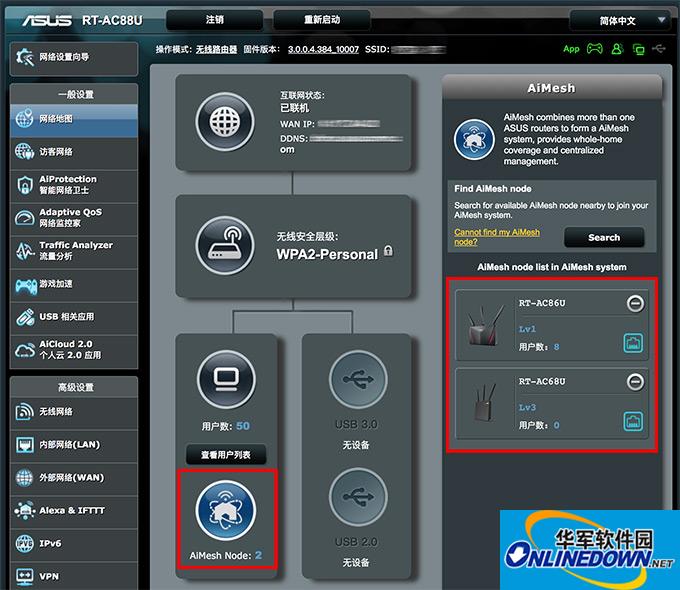Click WPA2-Personal security level text
680x590 pixels.
pyautogui.click(x=327, y=254)
